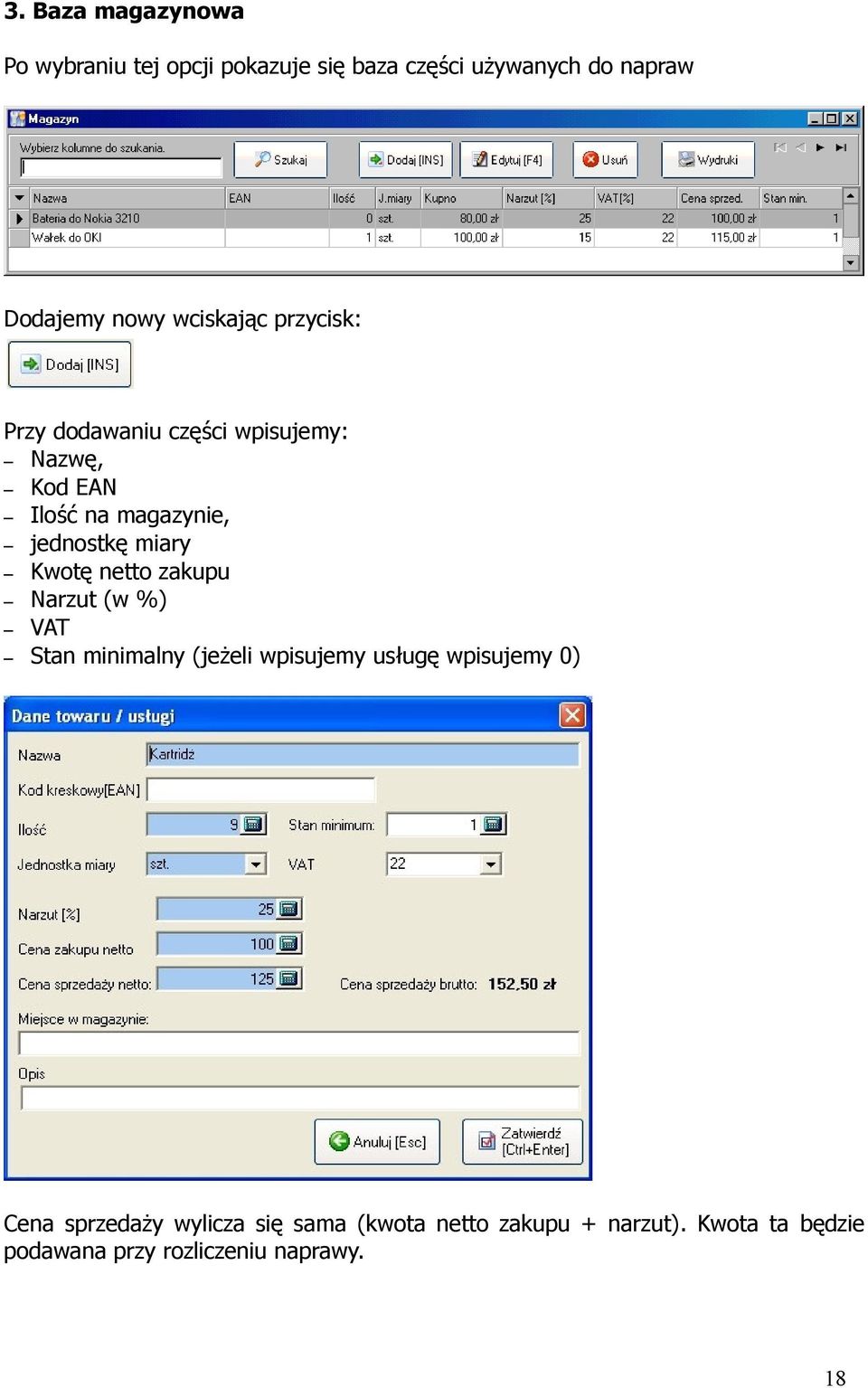This screenshot has height=1388, width=868.
Task: Expand the VAT rate dropdown
Action: [491, 864]
